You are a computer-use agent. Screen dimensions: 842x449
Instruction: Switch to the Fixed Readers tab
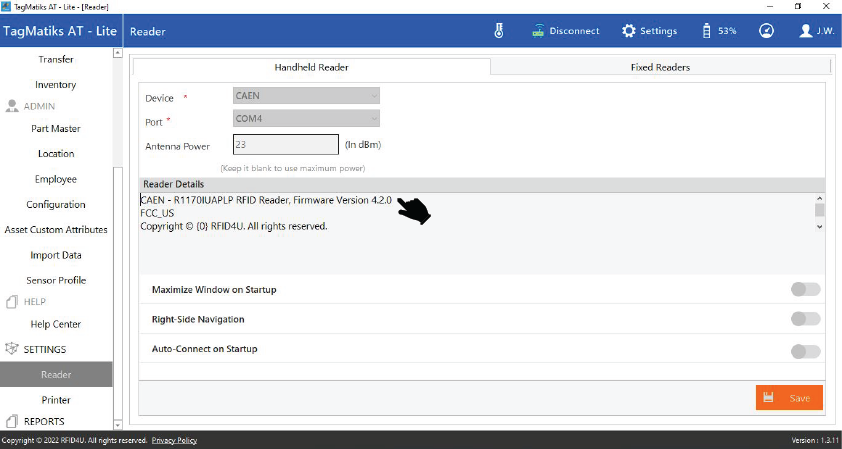660,67
